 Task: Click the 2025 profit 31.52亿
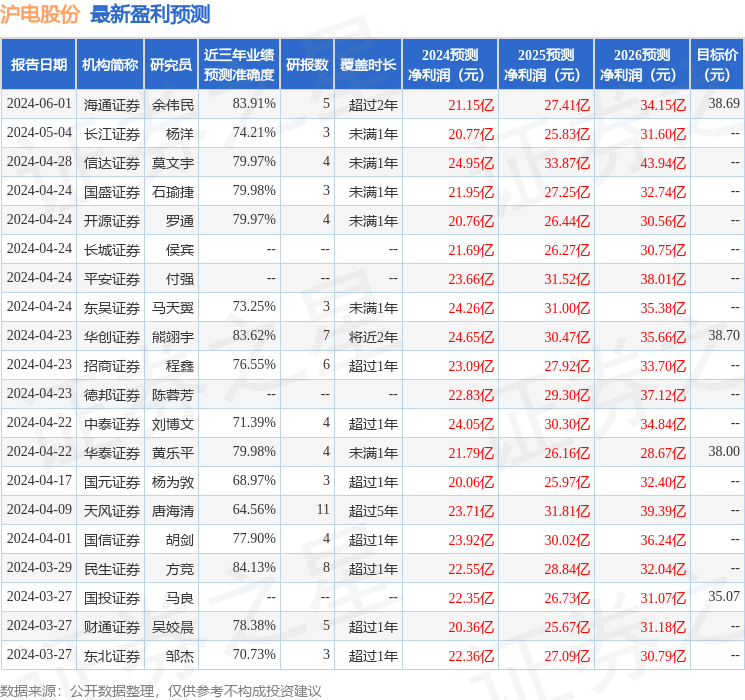[x=567, y=279]
